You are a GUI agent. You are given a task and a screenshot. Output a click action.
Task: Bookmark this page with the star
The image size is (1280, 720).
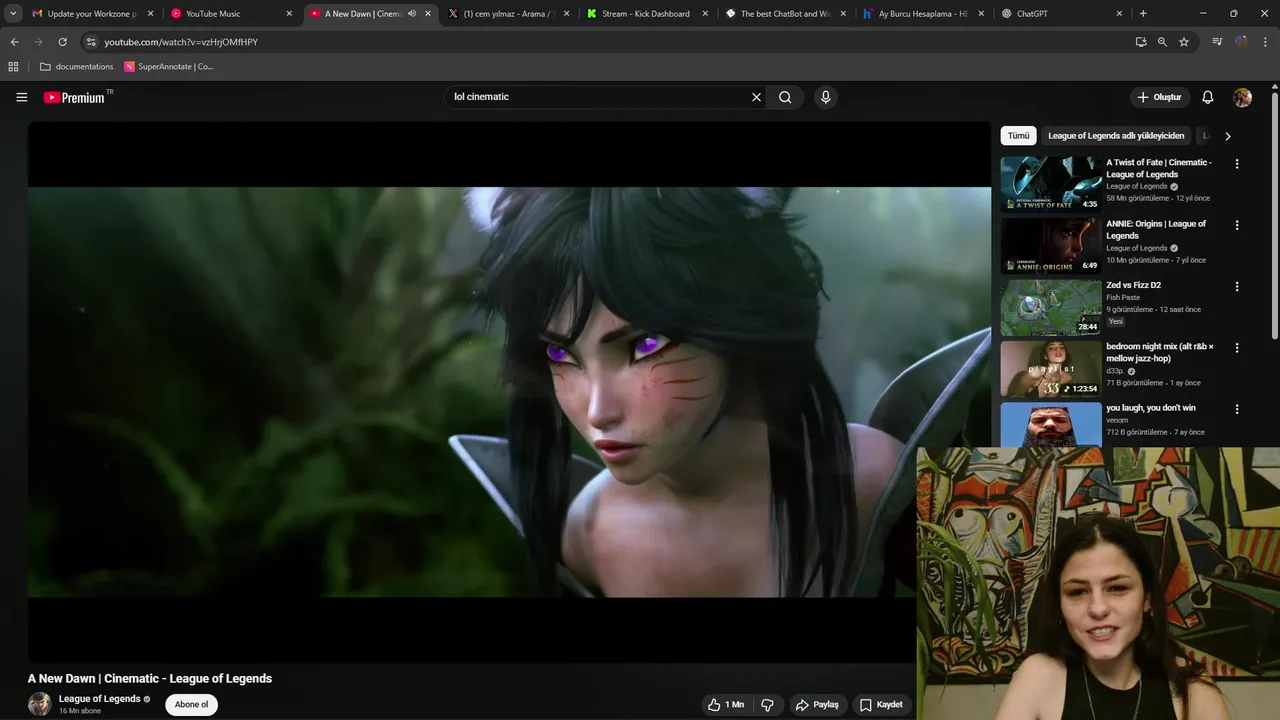point(1184,42)
